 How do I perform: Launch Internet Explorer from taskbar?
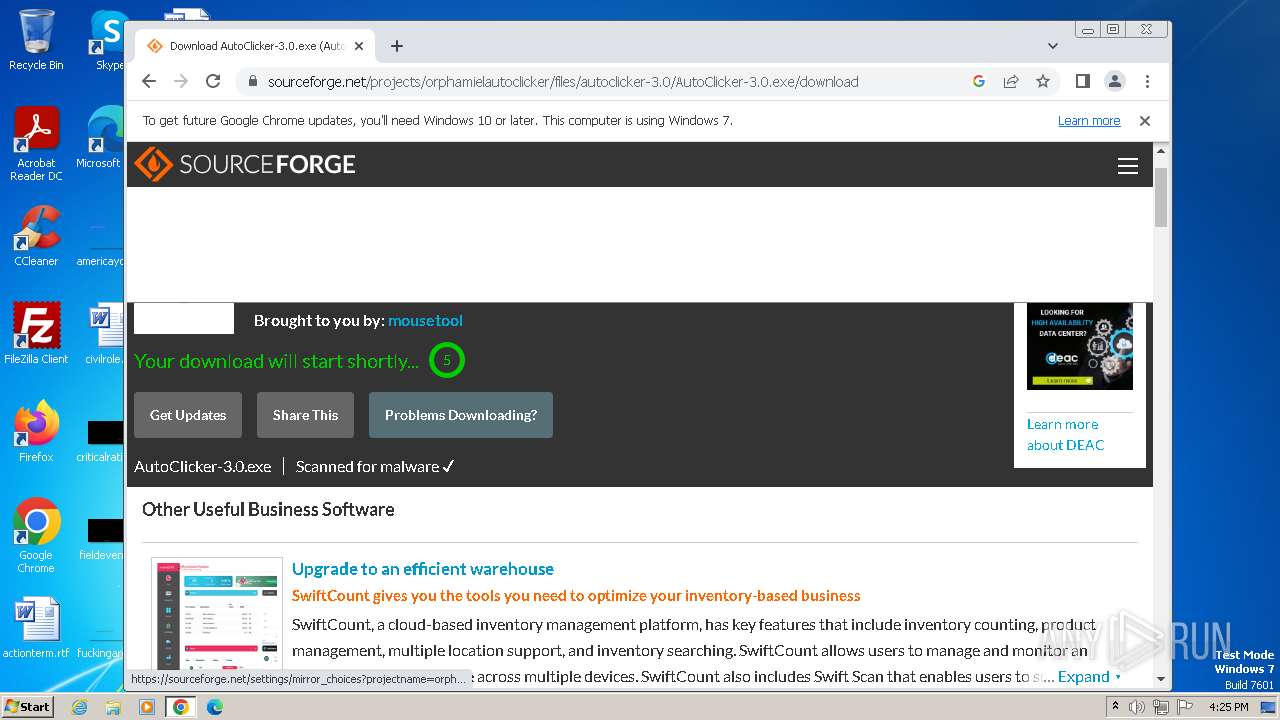click(79, 707)
